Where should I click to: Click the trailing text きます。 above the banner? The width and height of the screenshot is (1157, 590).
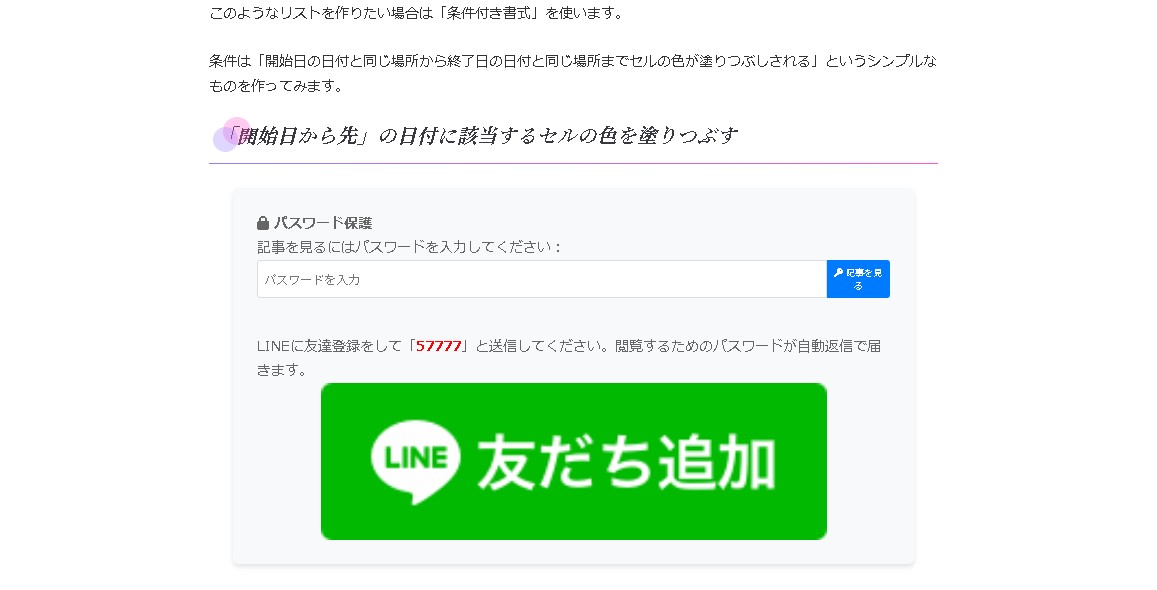282,369
